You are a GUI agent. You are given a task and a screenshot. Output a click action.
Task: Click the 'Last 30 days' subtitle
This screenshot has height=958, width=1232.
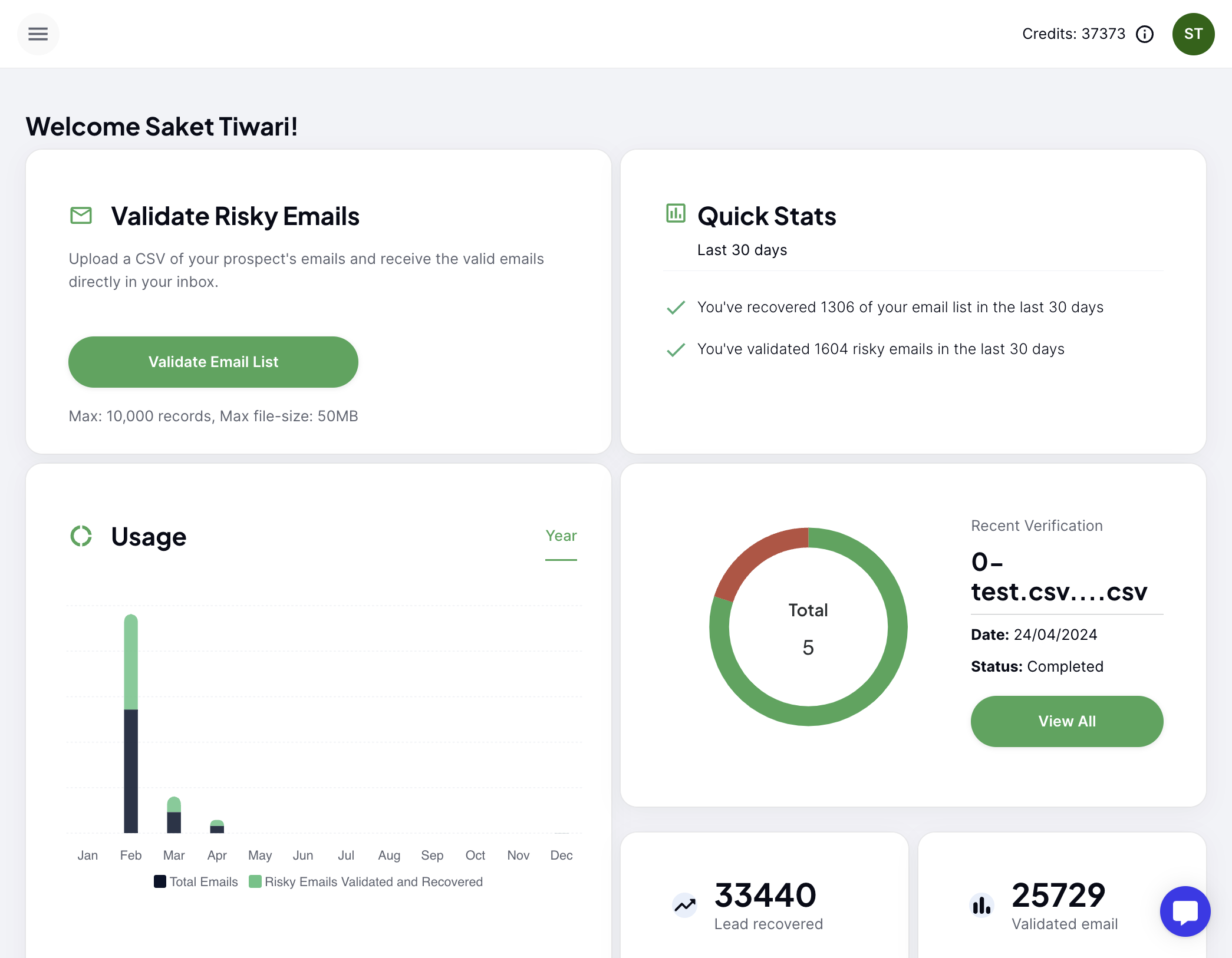tap(742, 250)
